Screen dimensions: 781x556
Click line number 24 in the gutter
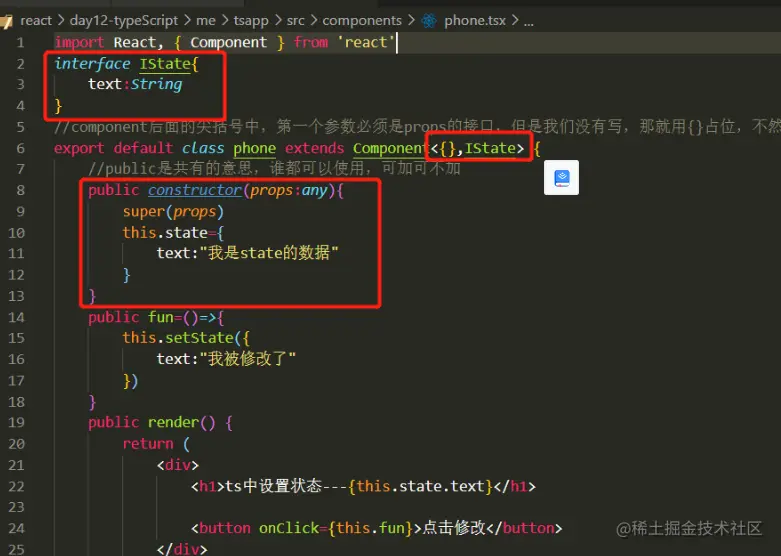(x=16, y=528)
